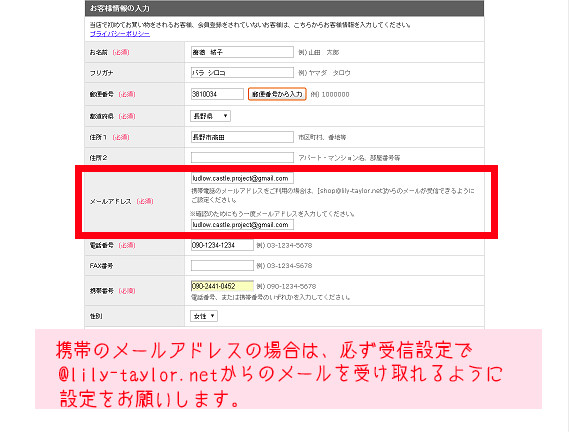Click the メールアドレス label

(x=110, y=201)
